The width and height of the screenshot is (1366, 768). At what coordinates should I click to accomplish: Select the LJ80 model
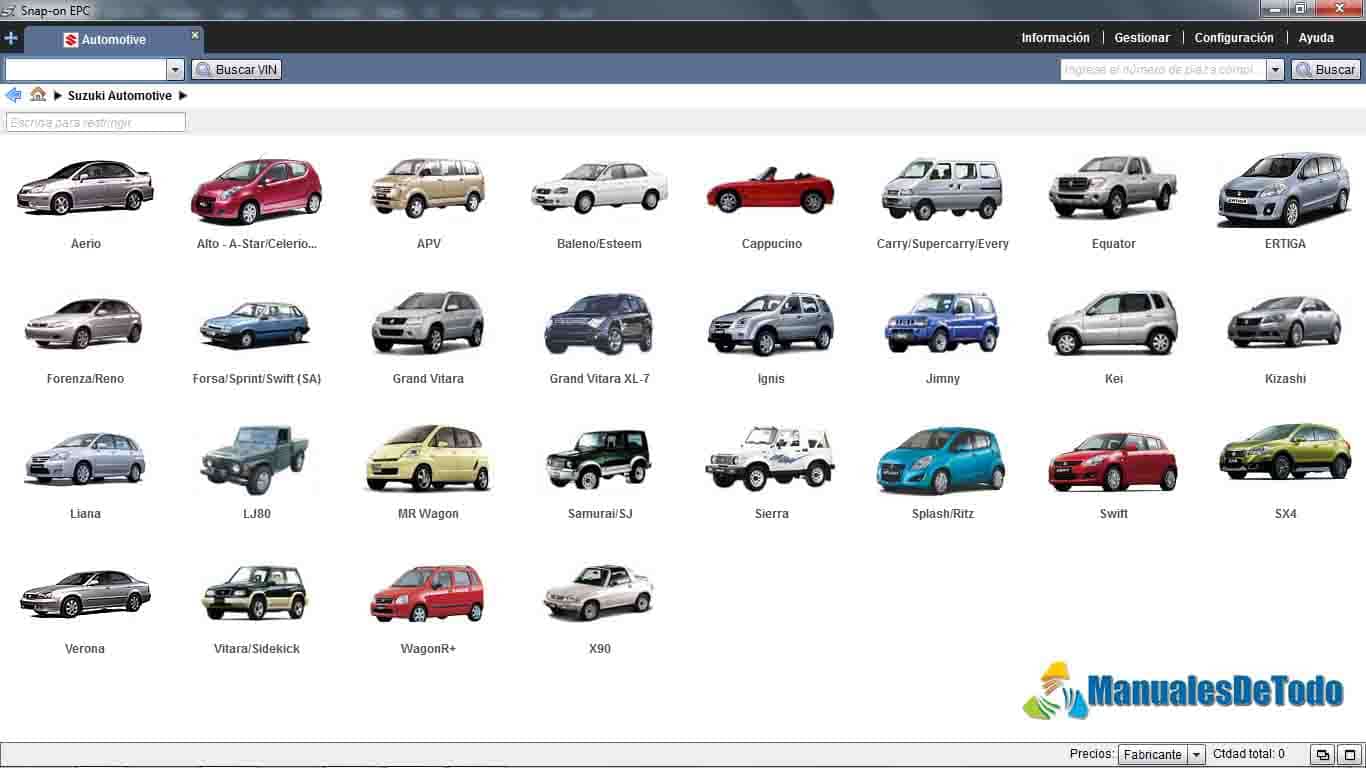pos(257,472)
